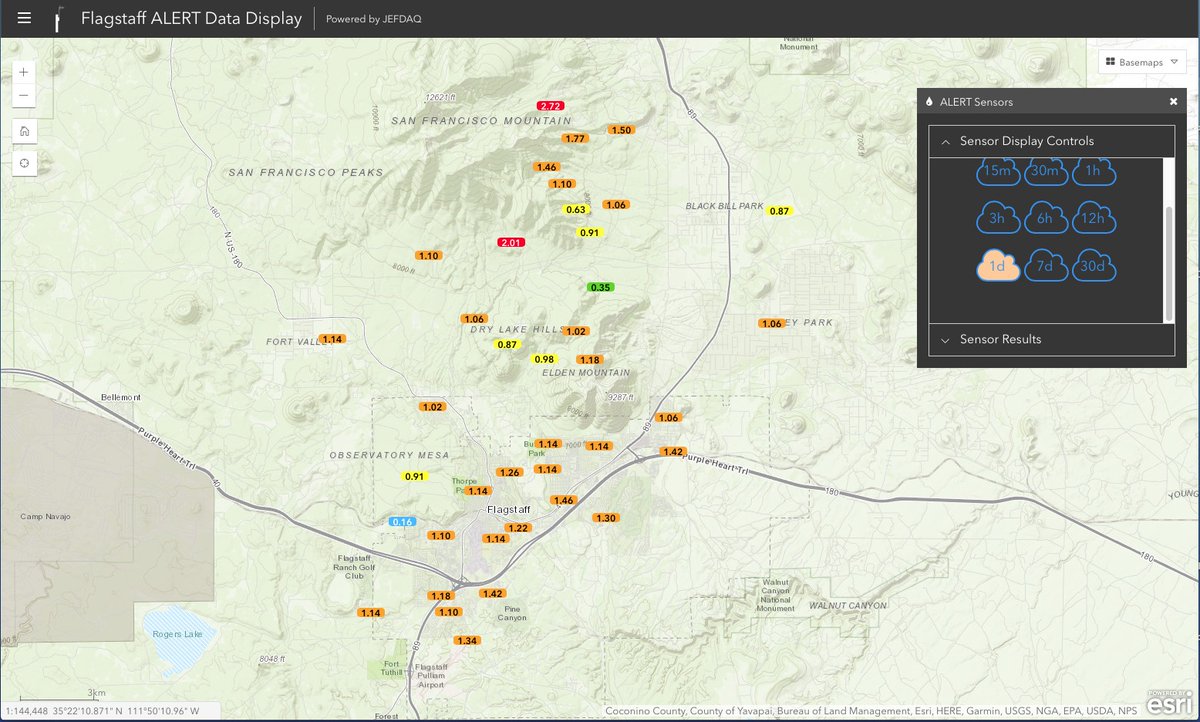Click the water droplet icon on ALERT Sensors header
This screenshot has width=1200, height=722.
930,101
